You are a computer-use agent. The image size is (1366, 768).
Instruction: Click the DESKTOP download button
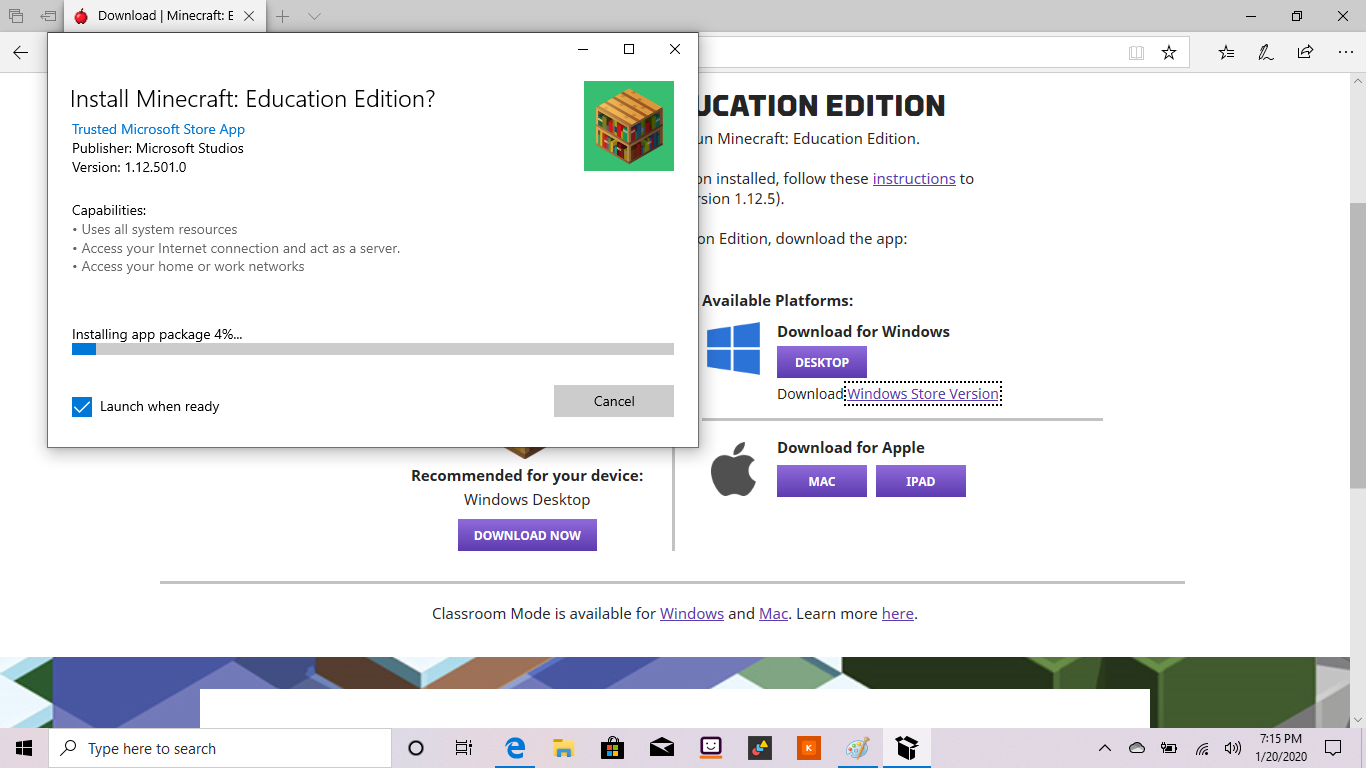[822, 362]
